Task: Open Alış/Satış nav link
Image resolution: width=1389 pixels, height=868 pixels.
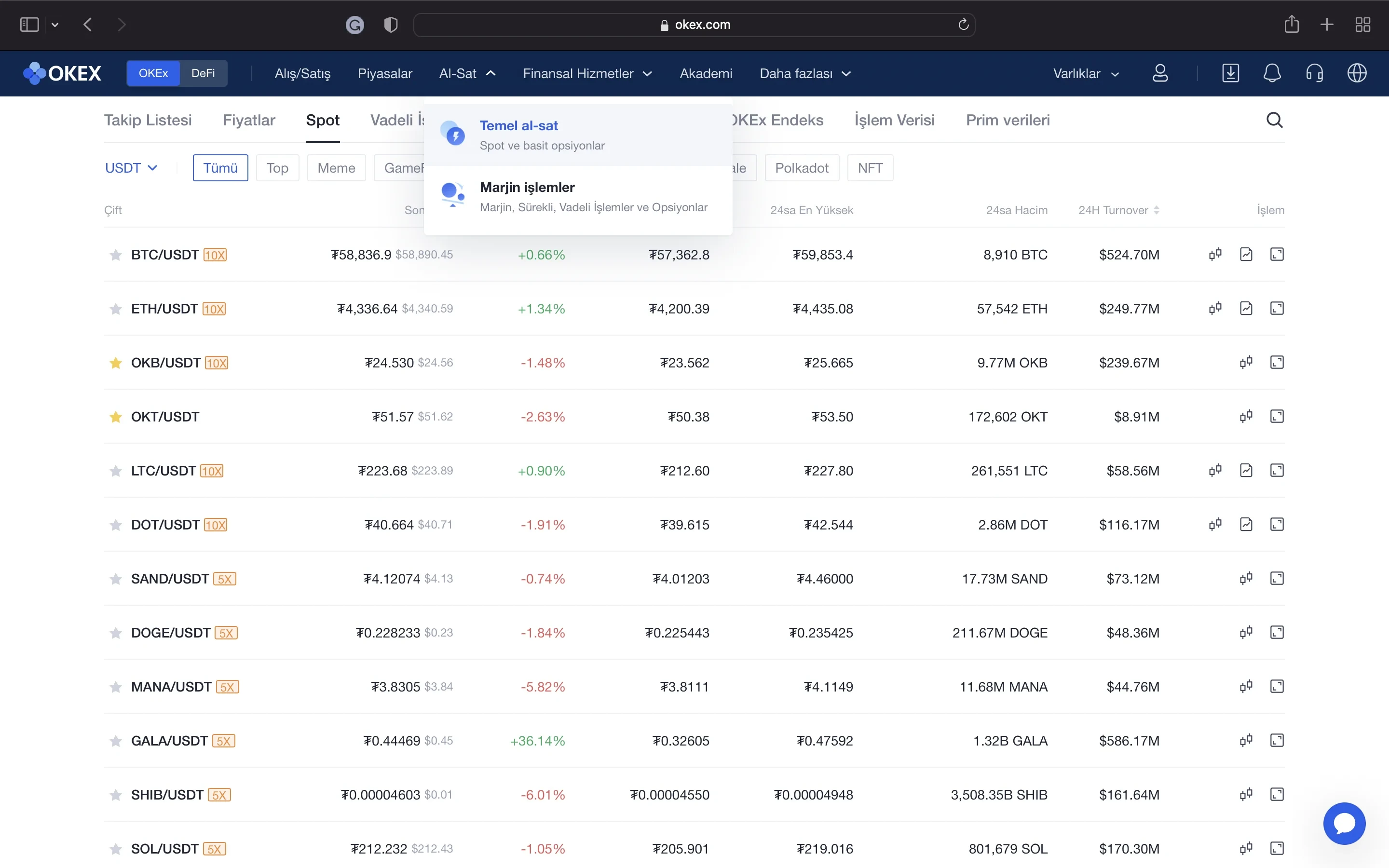Action: 302,73
